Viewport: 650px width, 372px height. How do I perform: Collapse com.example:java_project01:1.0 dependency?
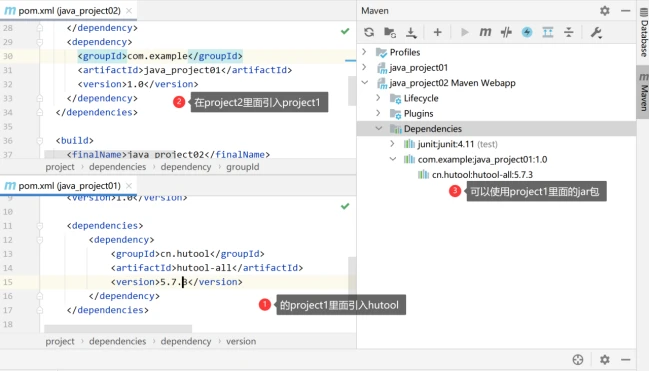click(393, 159)
